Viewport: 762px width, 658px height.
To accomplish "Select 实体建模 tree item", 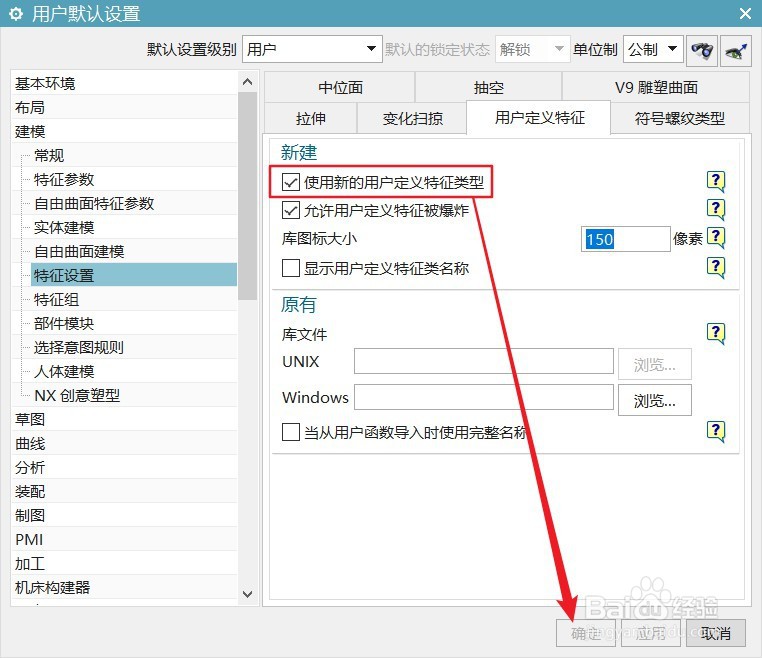I will pos(134,227).
